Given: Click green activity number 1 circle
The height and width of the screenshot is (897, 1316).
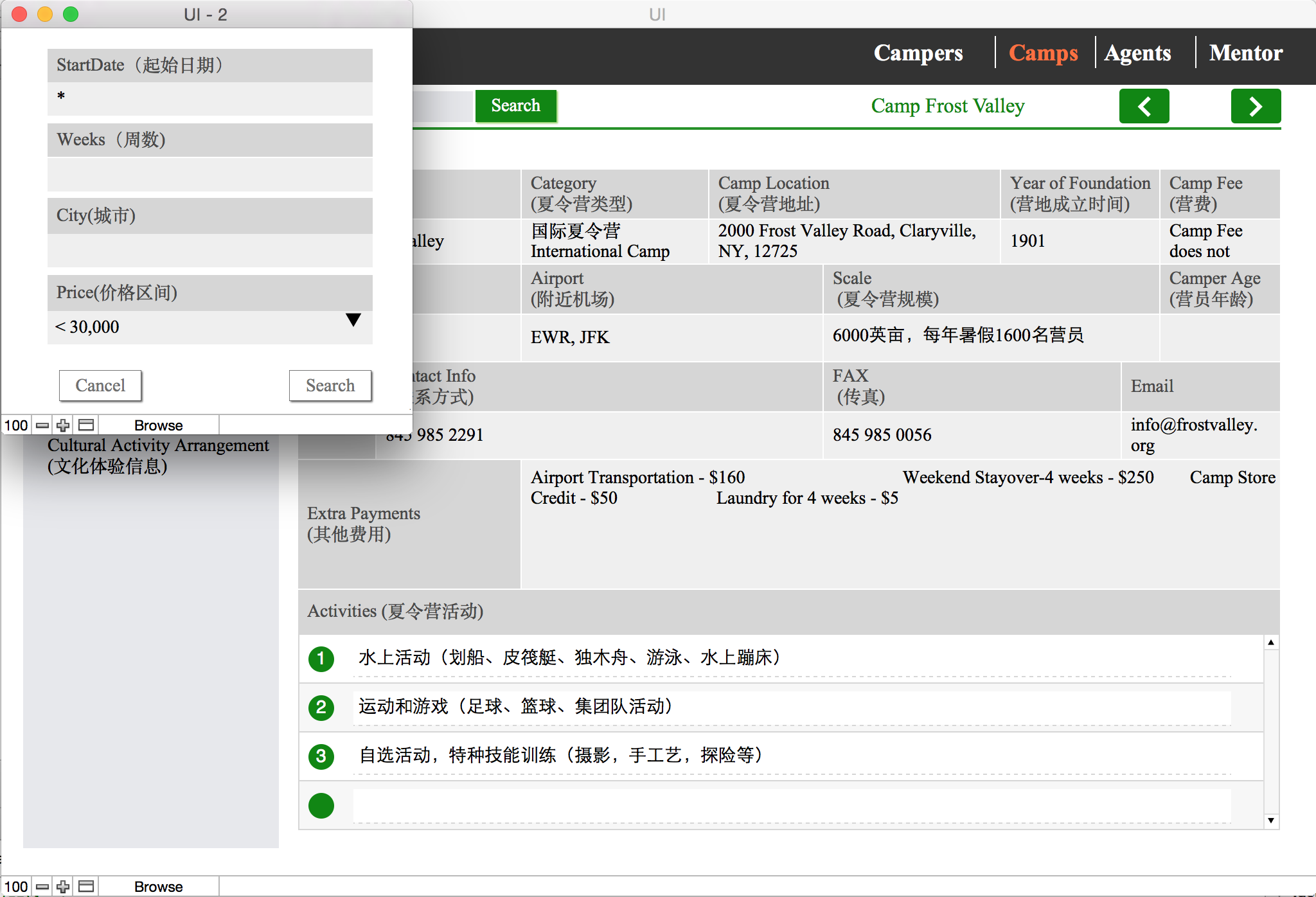Looking at the screenshot, I should 321,659.
